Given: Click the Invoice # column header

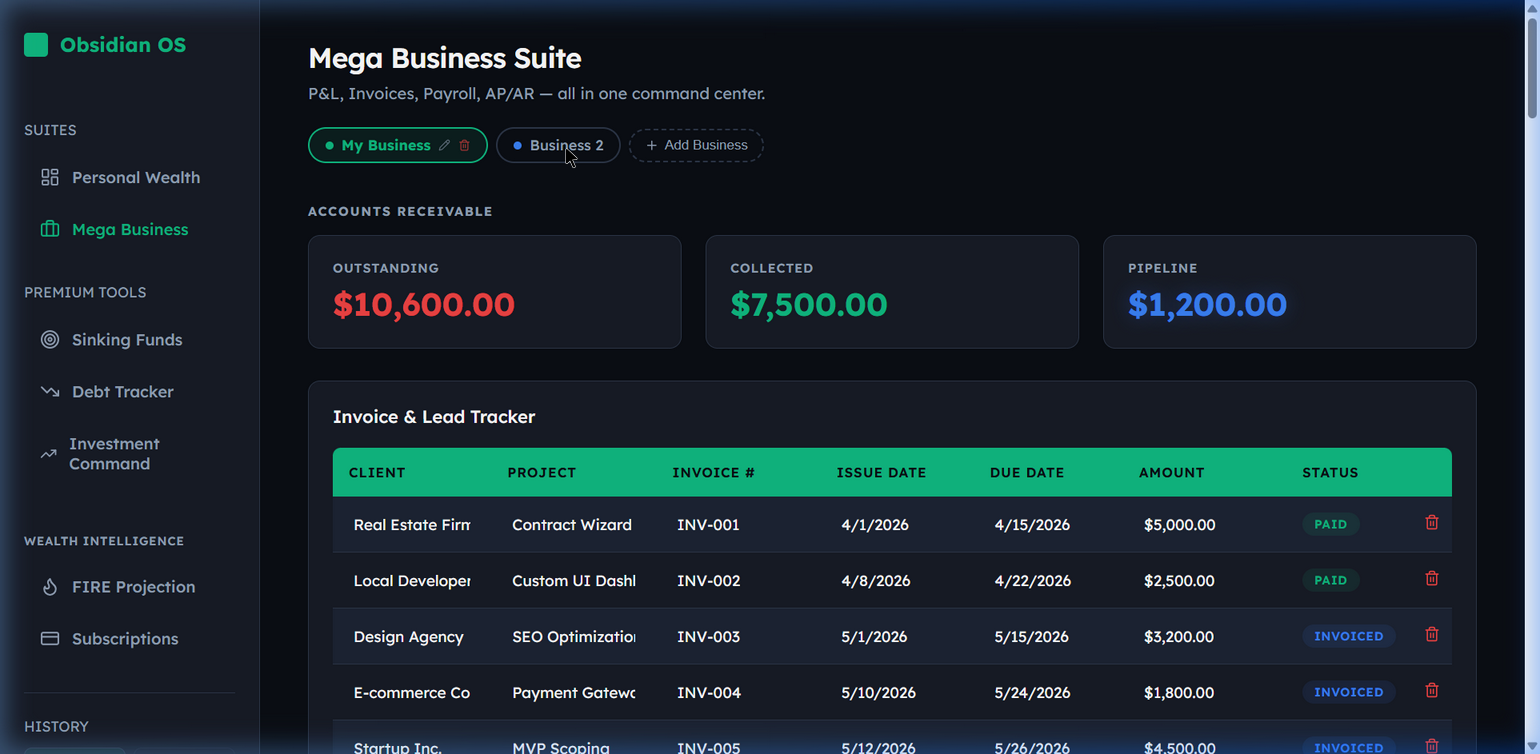Looking at the screenshot, I should (713, 472).
